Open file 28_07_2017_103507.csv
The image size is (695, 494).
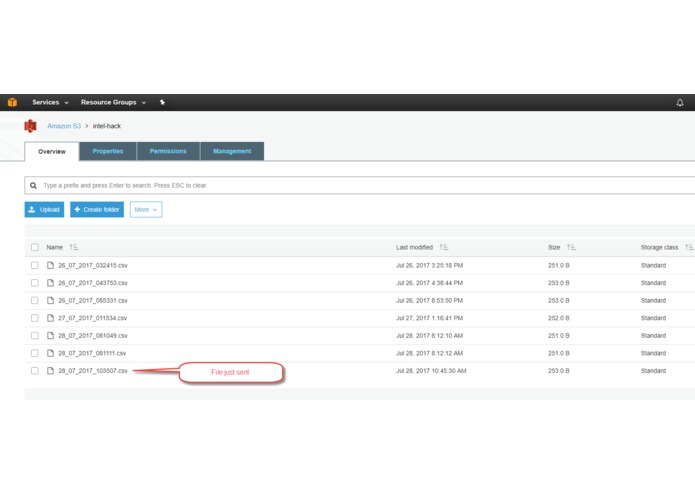pyautogui.click(x=93, y=371)
